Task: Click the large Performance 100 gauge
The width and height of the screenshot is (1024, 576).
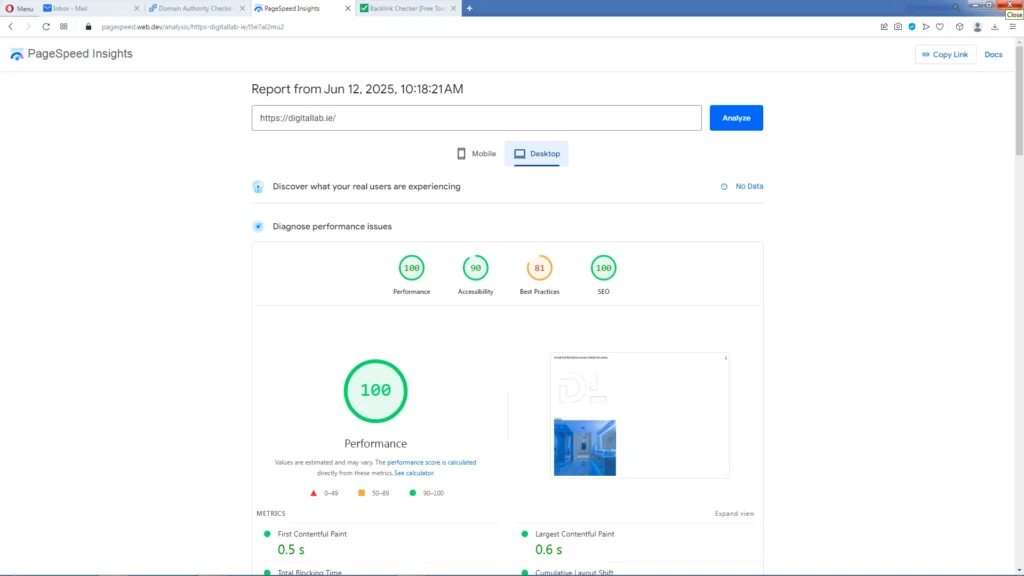Action: 376,391
